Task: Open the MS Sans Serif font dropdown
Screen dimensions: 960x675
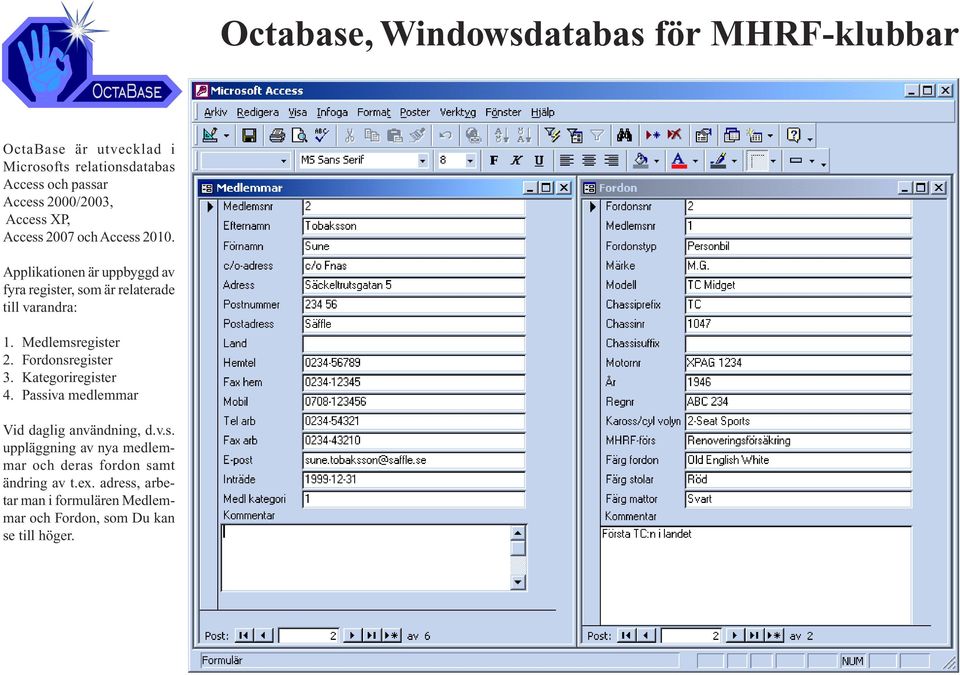Action: pyautogui.click(x=422, y=160)
